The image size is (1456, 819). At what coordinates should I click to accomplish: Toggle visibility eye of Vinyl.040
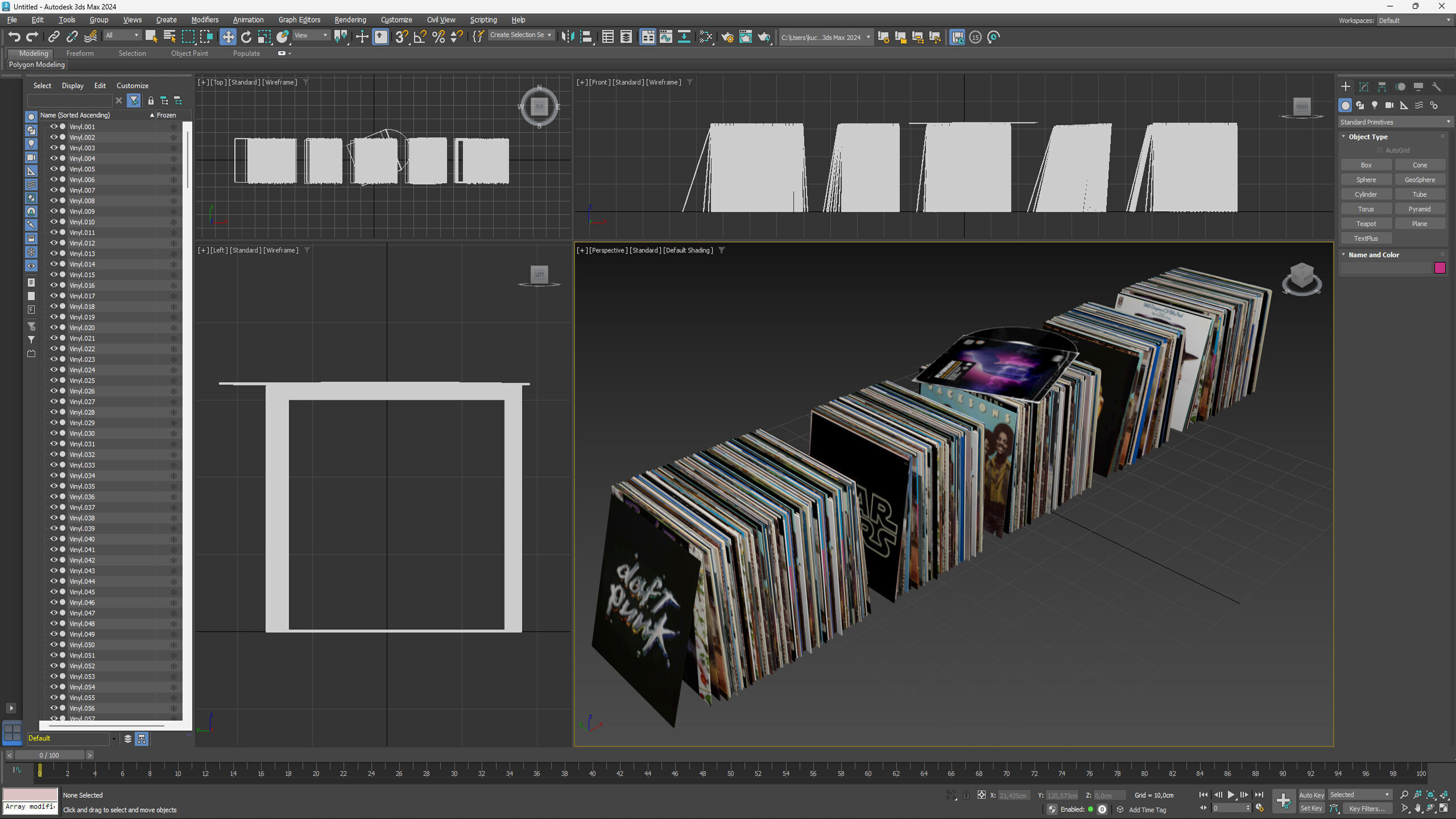point(54,539)
